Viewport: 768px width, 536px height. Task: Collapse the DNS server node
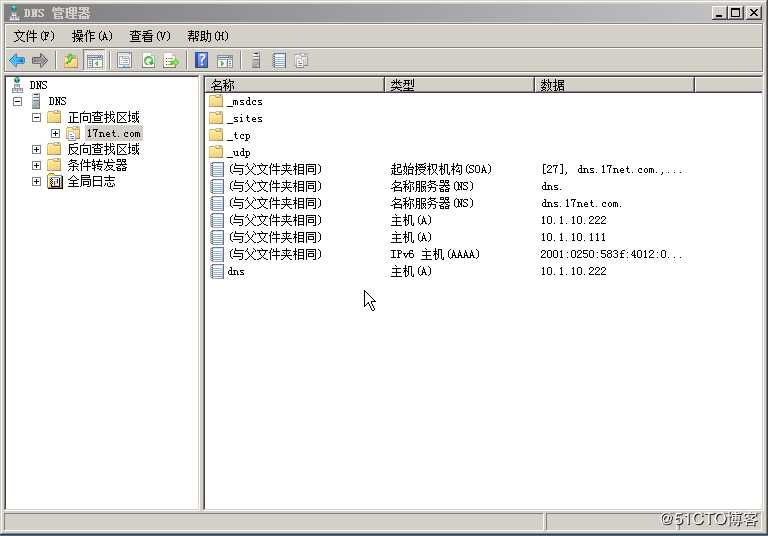(x=18, y=101)
